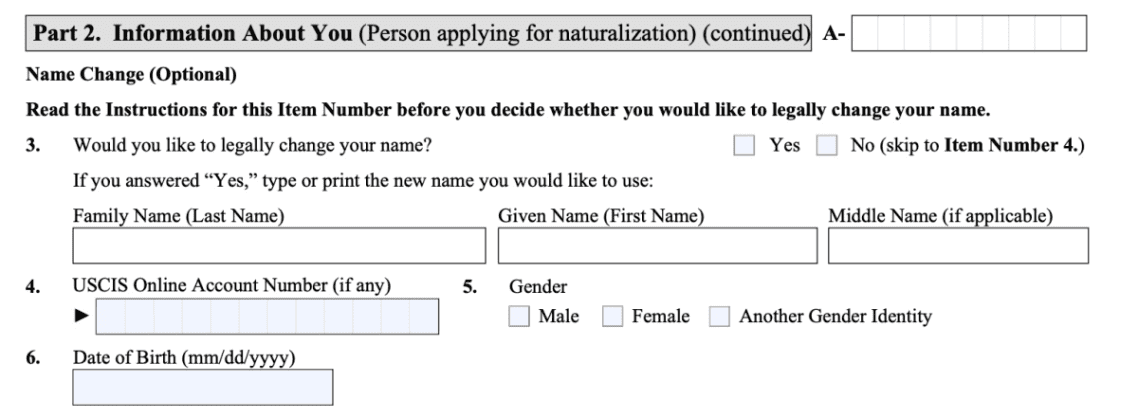Select the Female gender checkbox

613,316
